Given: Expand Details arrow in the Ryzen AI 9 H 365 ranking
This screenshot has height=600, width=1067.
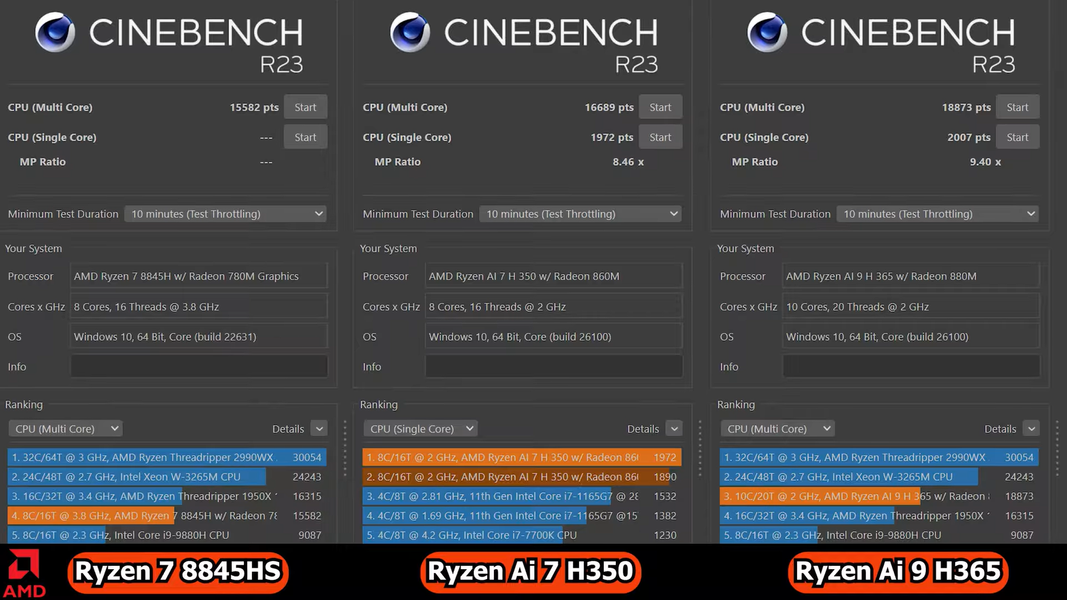Looking at the screenshot, I should click(1031, 429).
